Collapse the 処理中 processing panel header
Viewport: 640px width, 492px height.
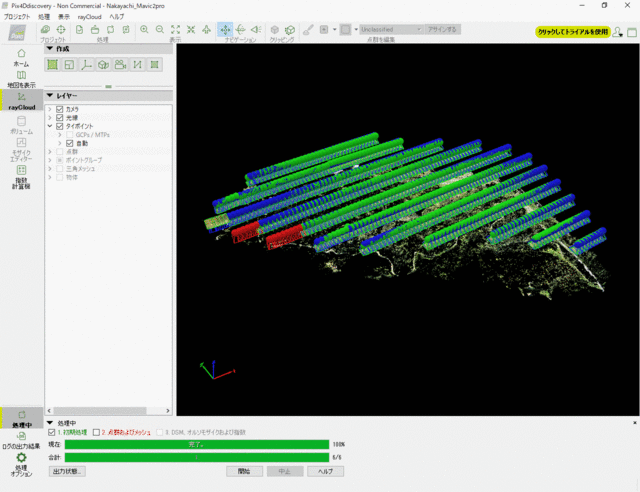[x=50, y=423]
